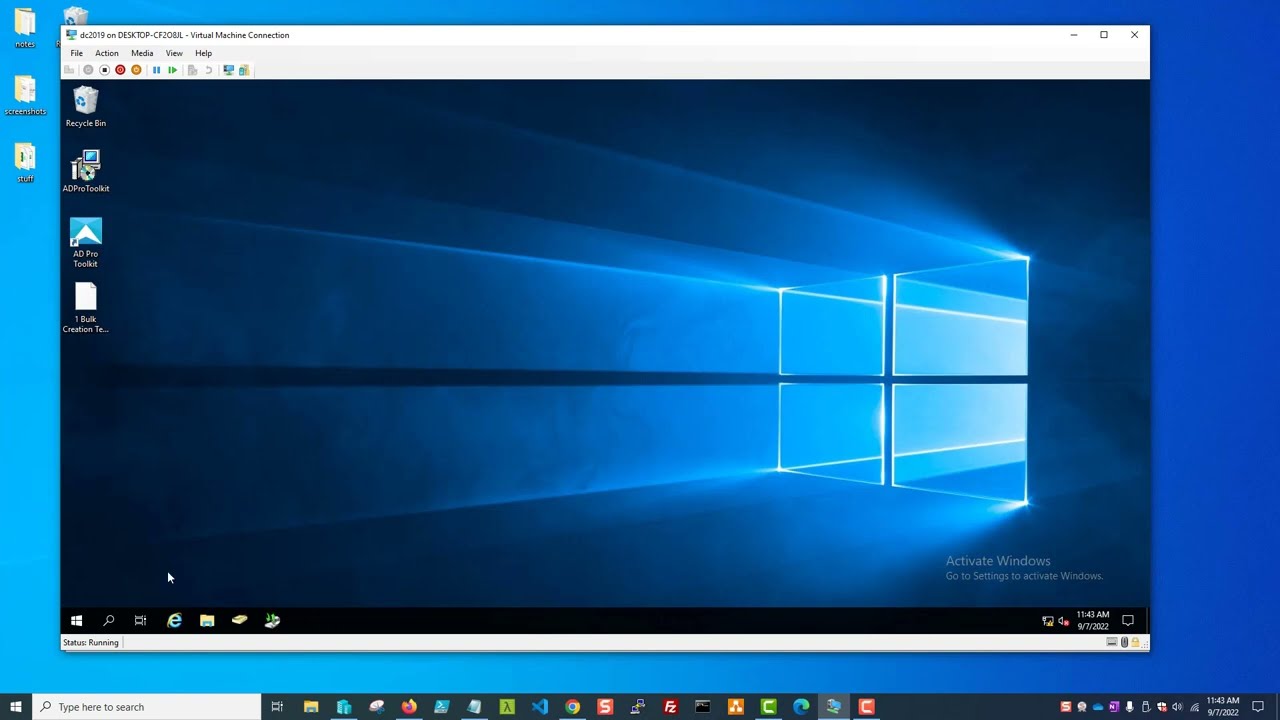Select the notes folder on host desktop
Screen dimensions: 1280x720
[x=25, y=28]
